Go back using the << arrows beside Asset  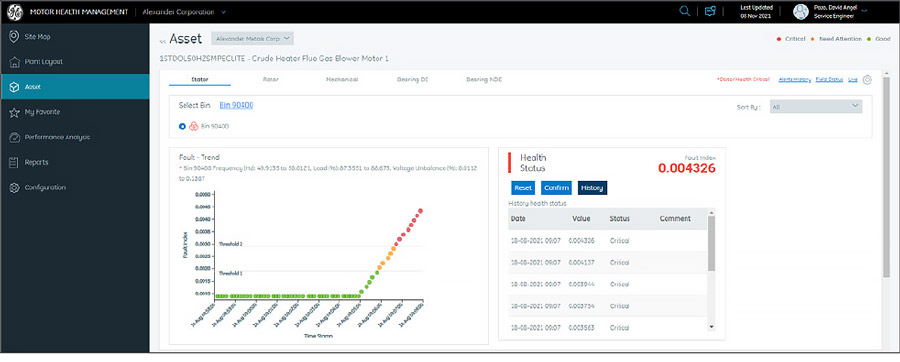pyautogui.click(x=162, y=41)
